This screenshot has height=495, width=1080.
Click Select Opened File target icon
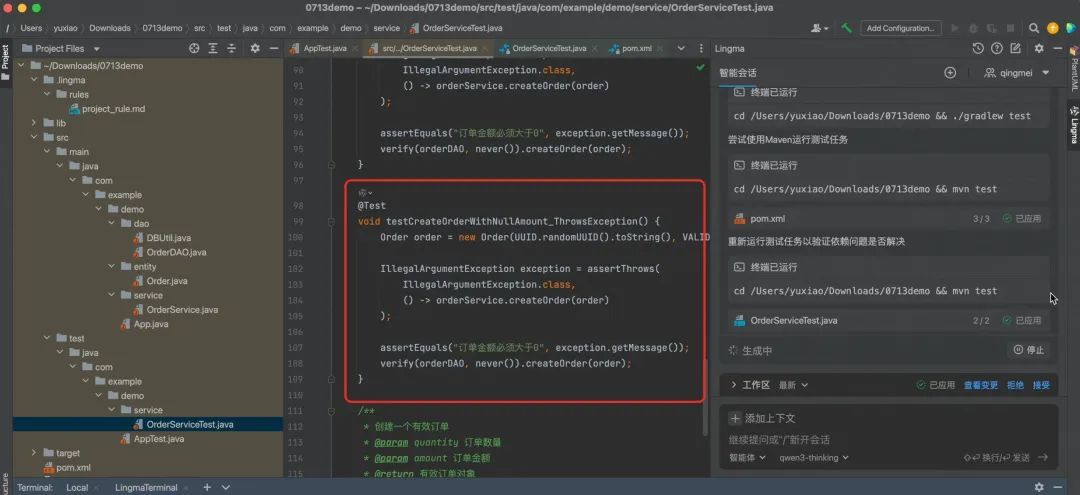tap(194, 48)
